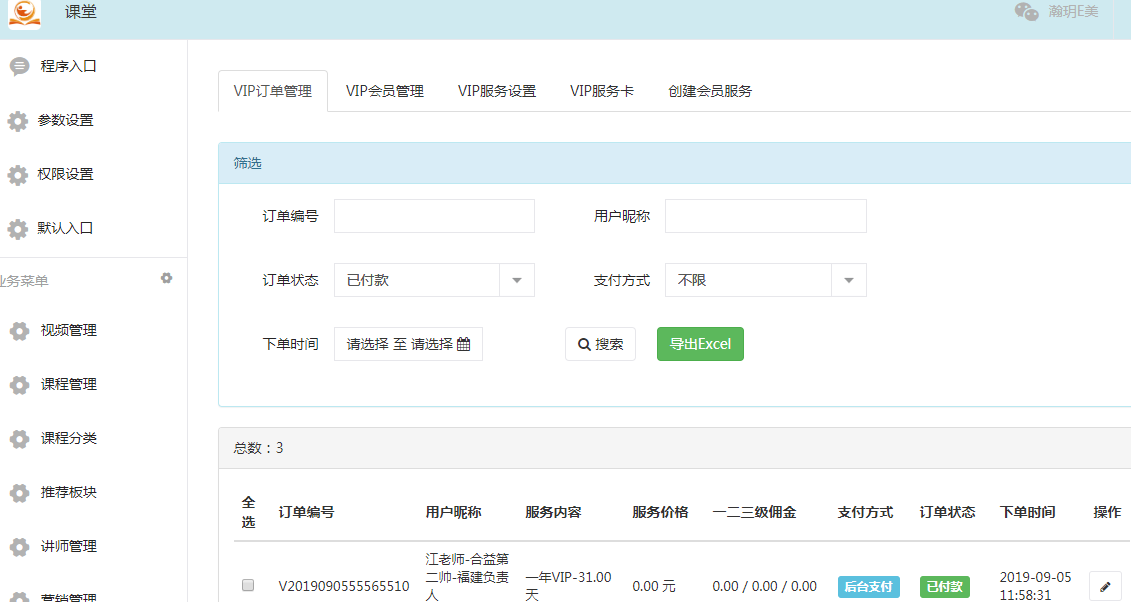This screenshot has width=1131, height=602.
Task: Open the small gear next to 业务菜单
Action: click(x=167, y=278)
